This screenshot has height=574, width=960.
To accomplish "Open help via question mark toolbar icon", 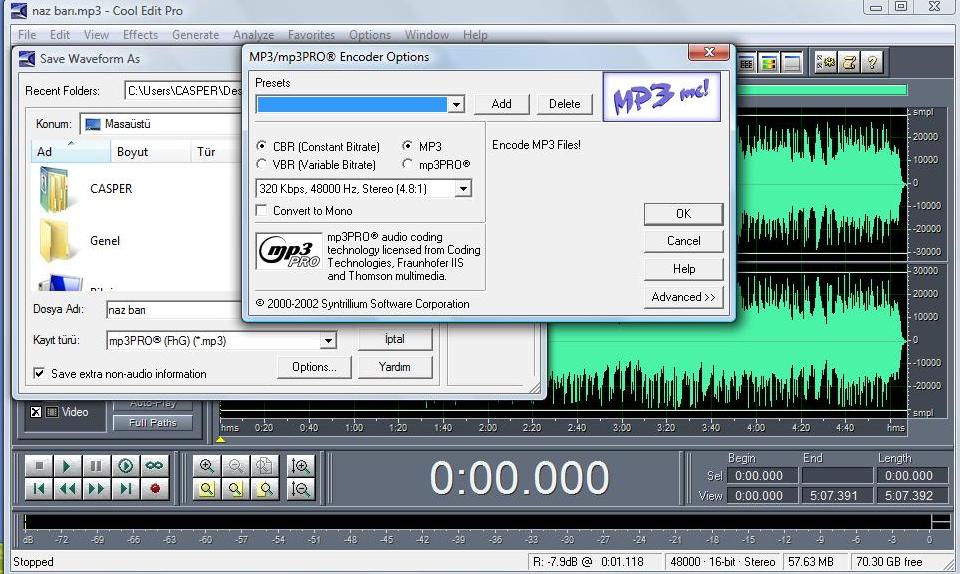I will (x=872, y=63).
